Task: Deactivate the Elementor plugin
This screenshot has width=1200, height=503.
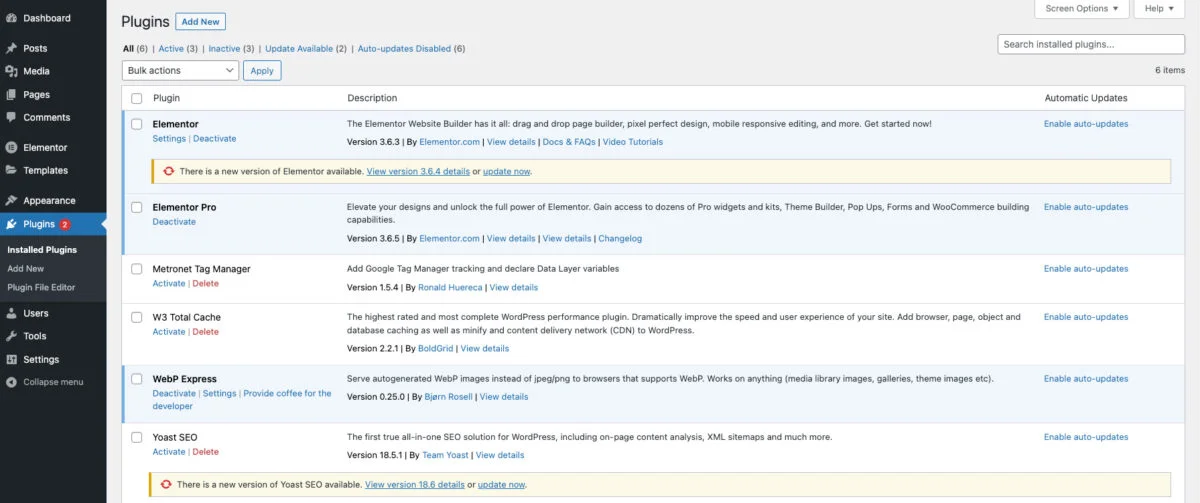Action: tap(214, 138)
